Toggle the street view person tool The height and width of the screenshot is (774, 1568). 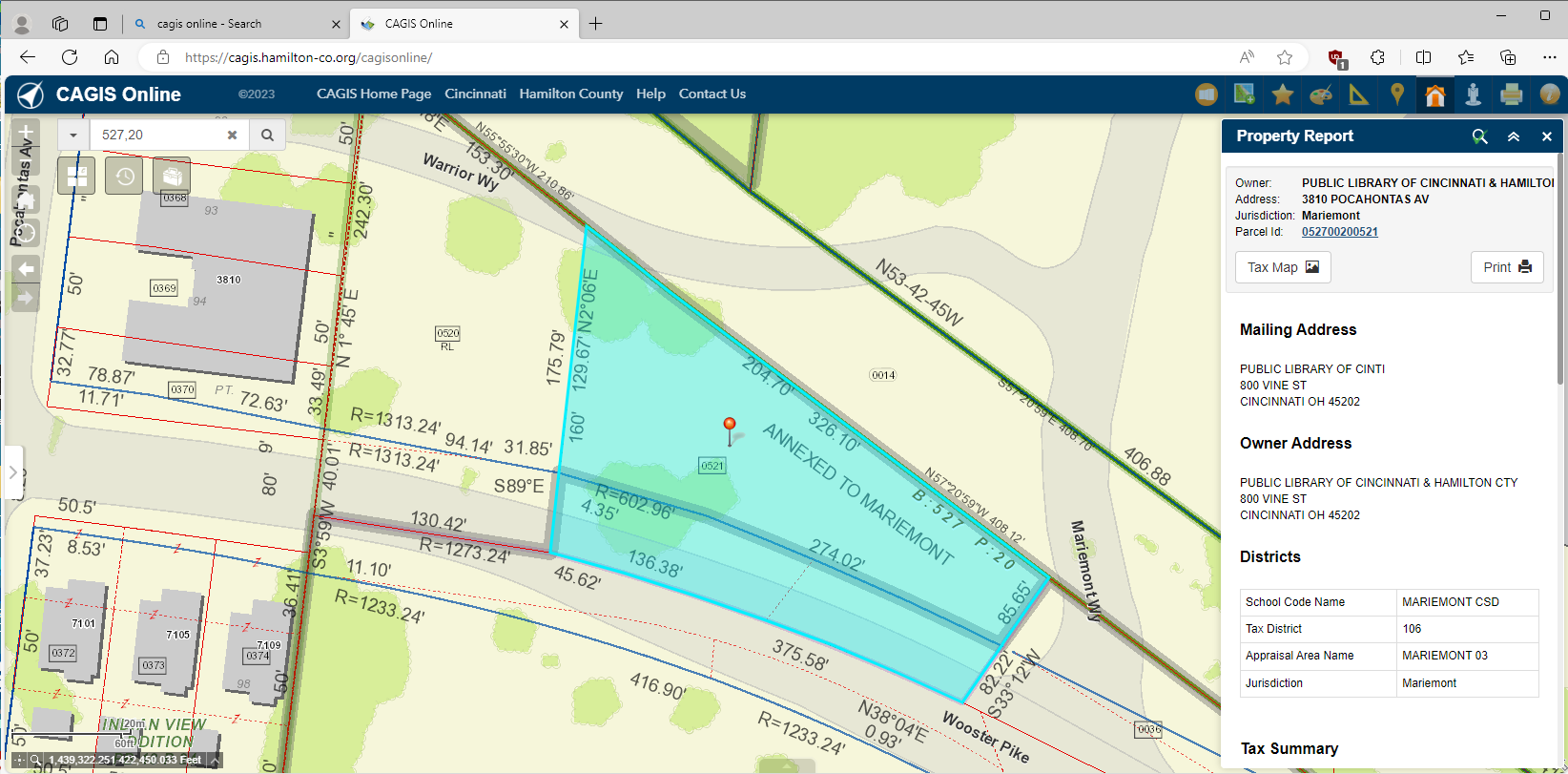point(1473,94)
